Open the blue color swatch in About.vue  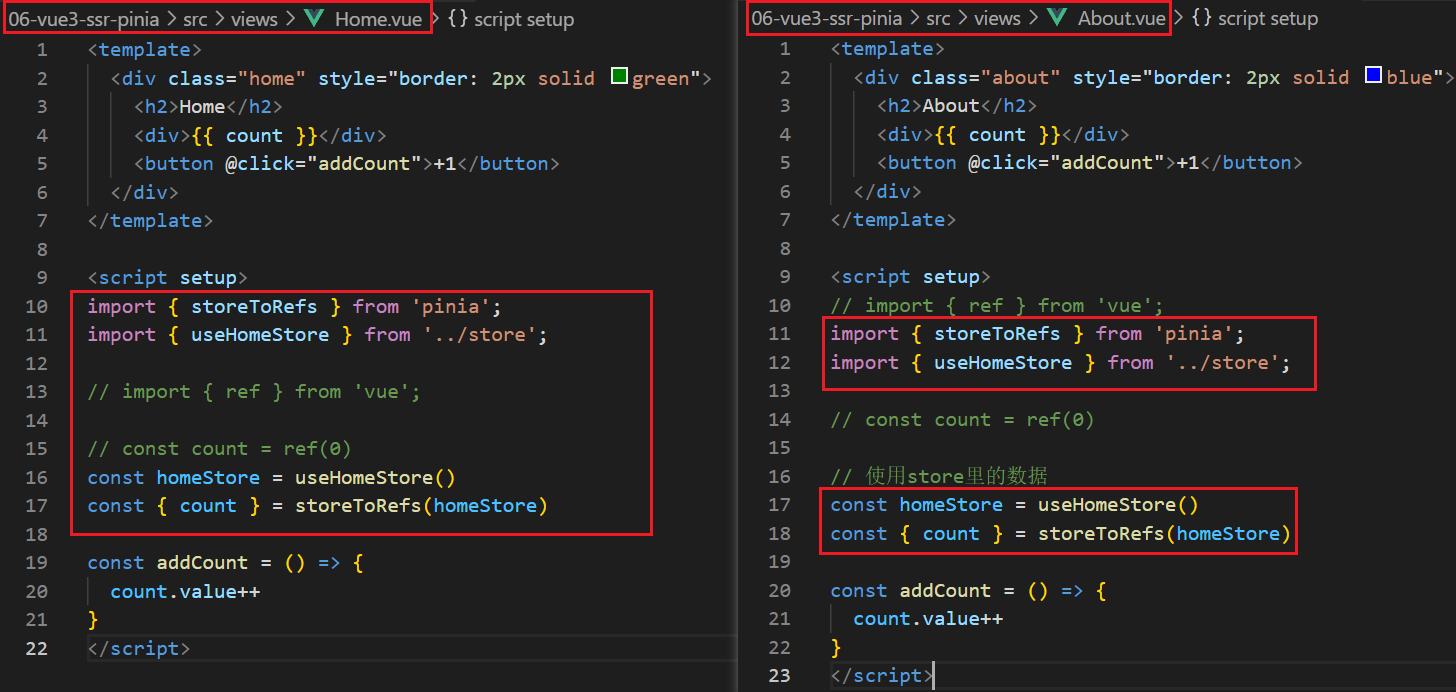coord(1374,75)
